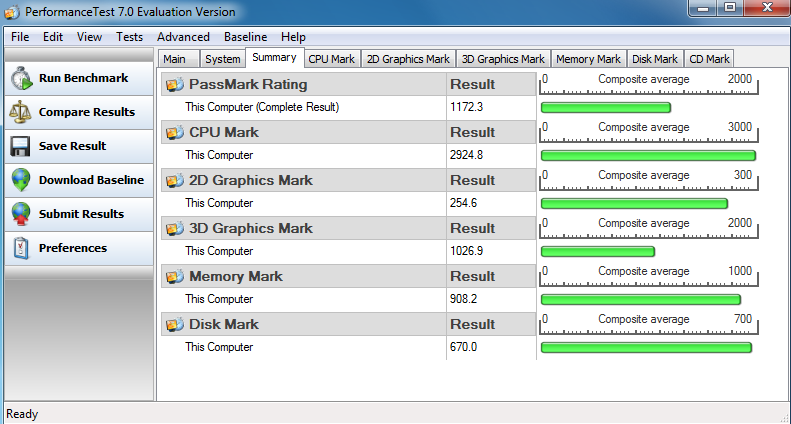Screen dimensions: 791x424
Task: Click the Disk Mark header icon
Action: click(x=175, y=324)
